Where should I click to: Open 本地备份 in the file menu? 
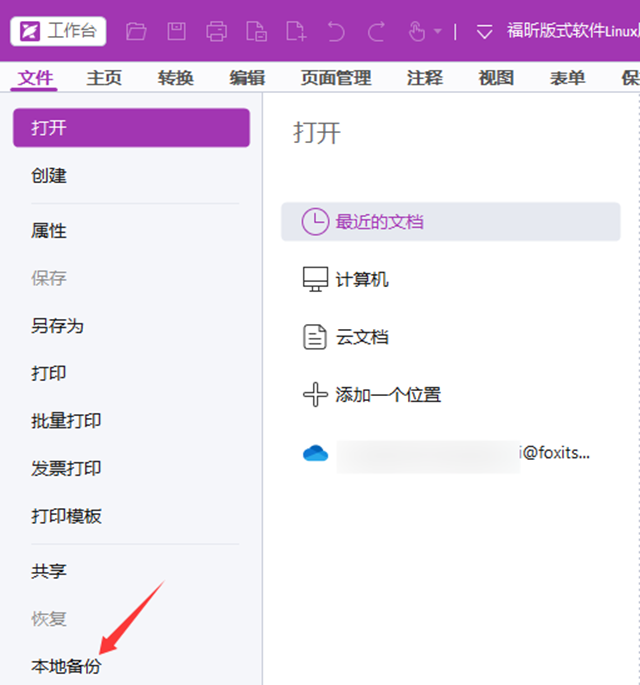66,665
